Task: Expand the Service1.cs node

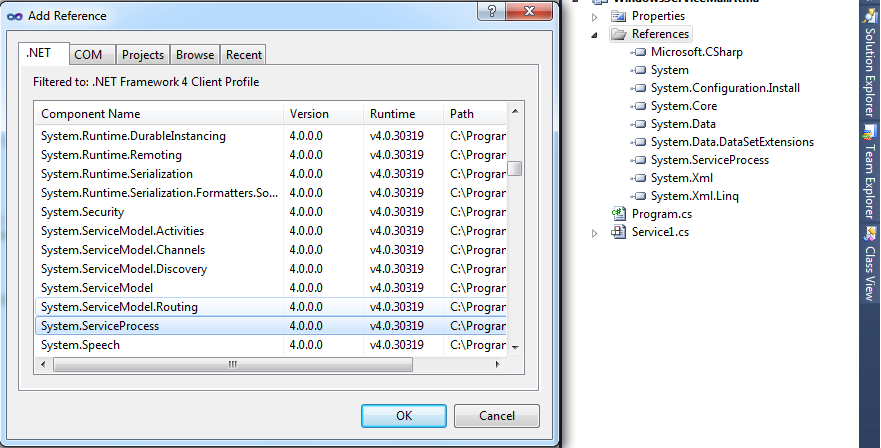Action: pyautogui.click(x=594, y=233)
